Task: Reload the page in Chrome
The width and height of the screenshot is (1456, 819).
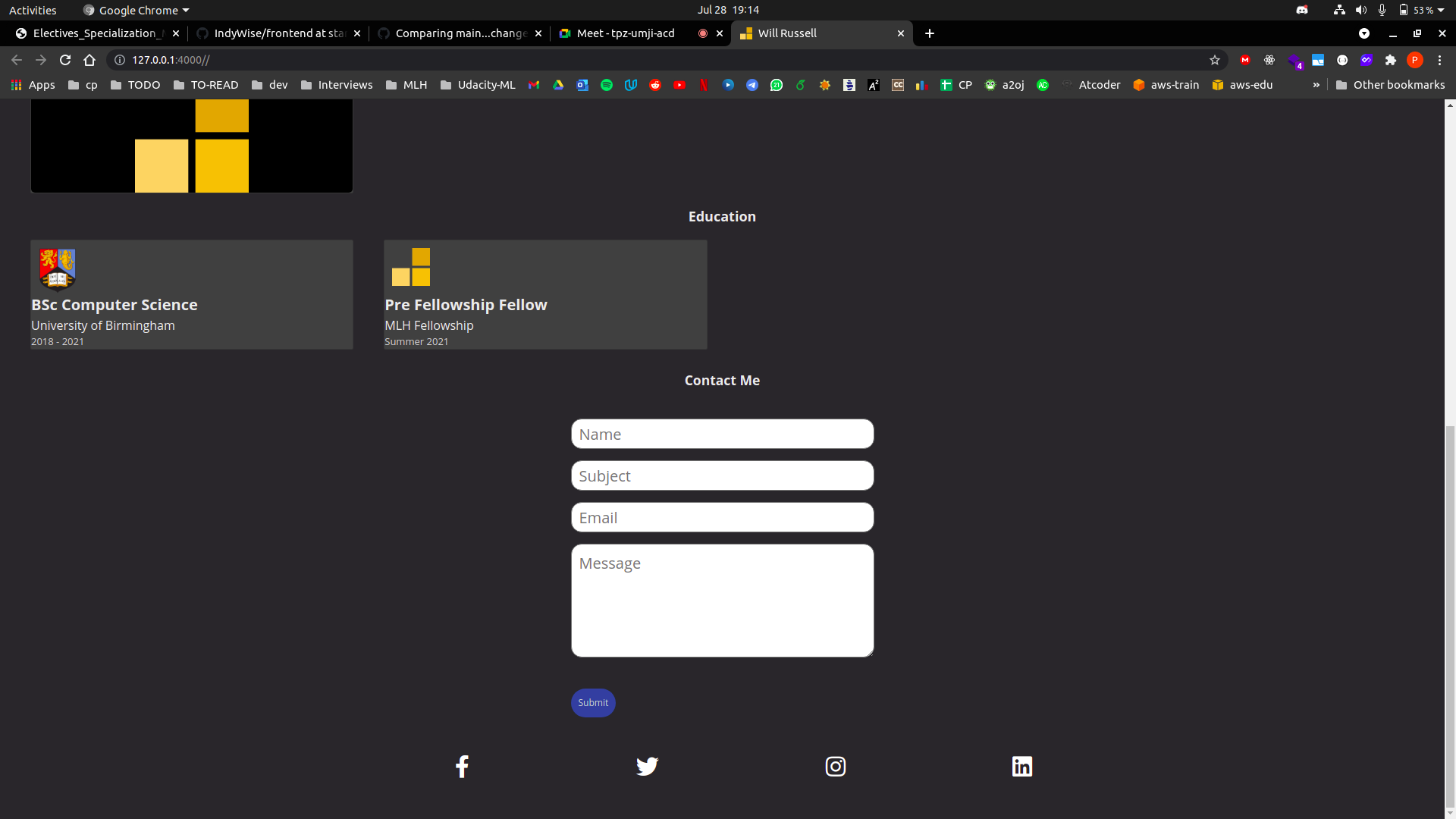Action: (65, 60)
